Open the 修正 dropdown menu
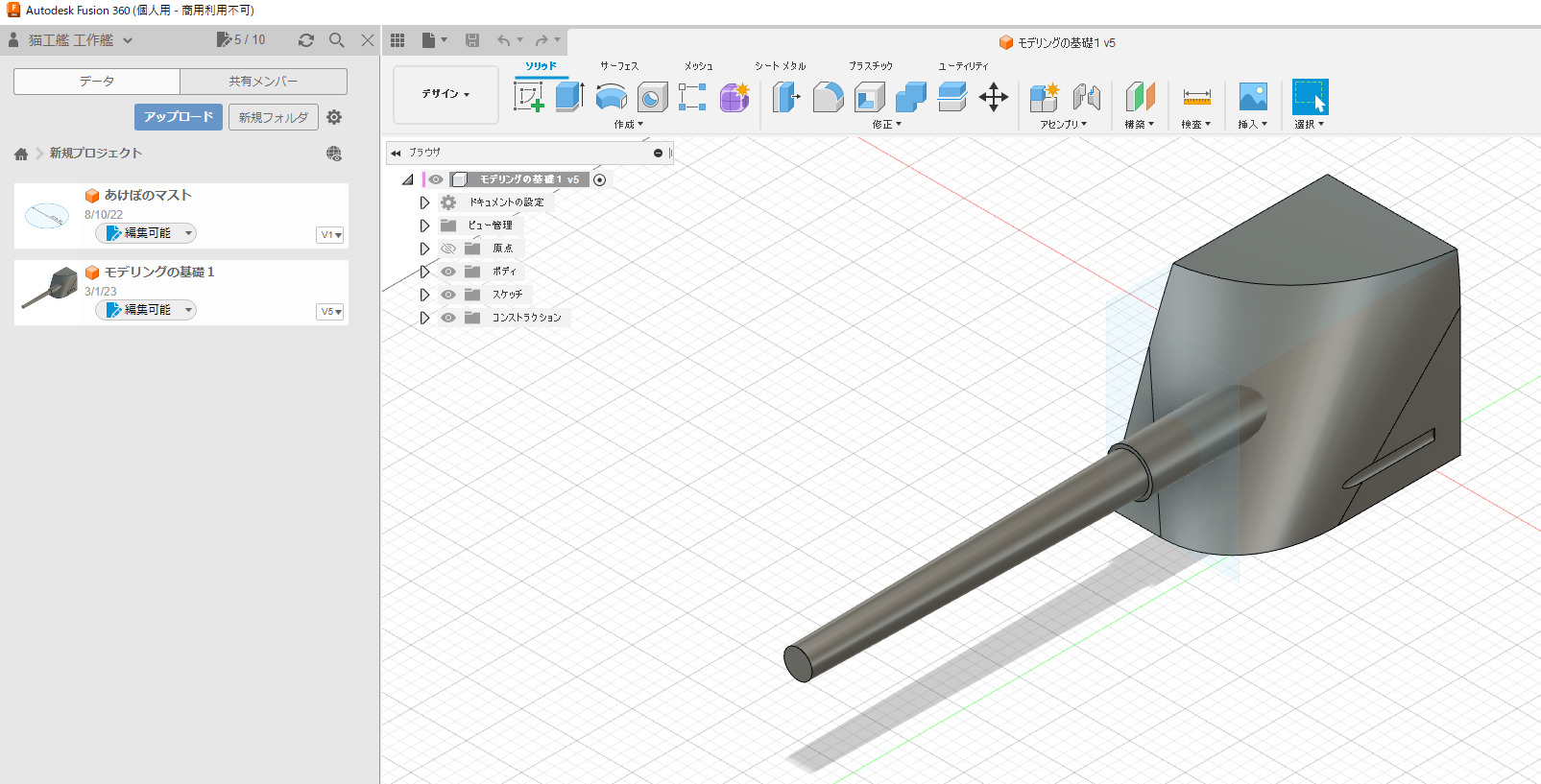1541x784 pixels. pos(886,125)
